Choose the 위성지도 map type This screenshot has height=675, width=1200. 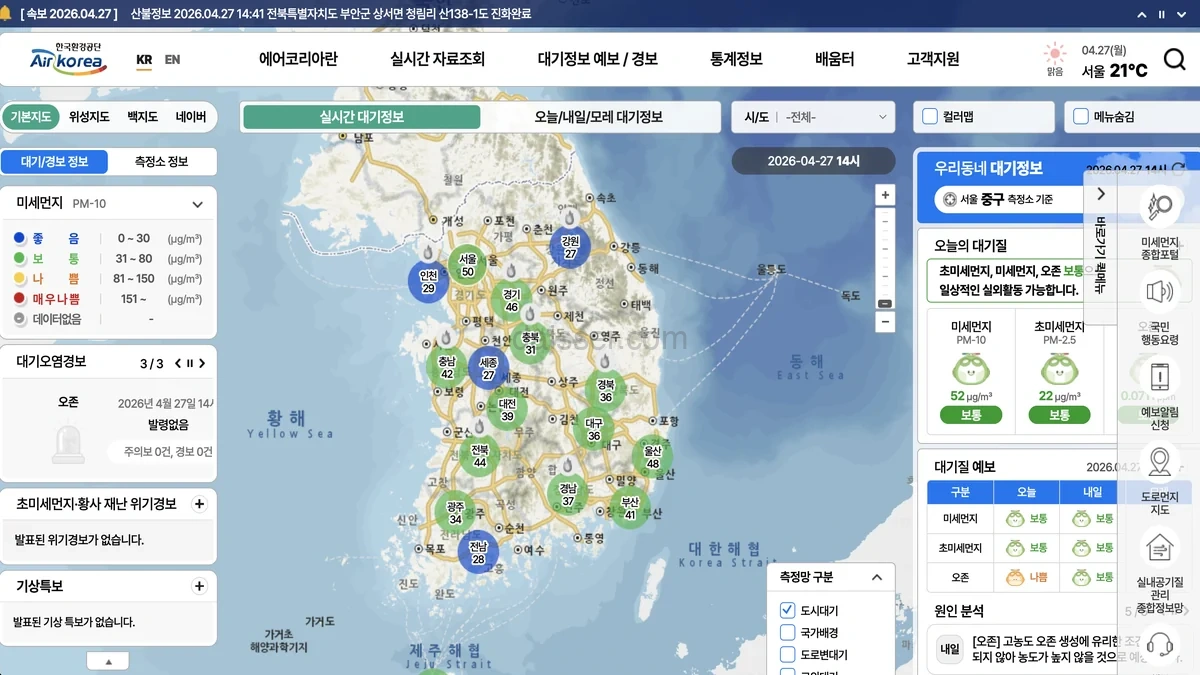[x=89, y=117]
